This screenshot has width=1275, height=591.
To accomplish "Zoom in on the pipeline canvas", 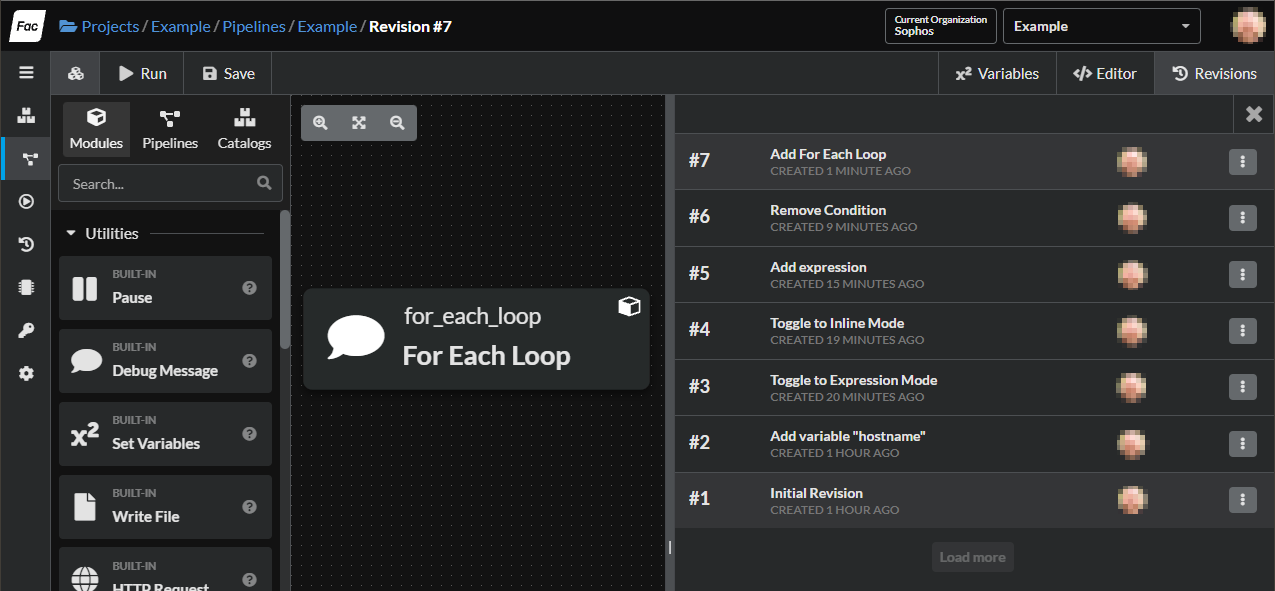I will [320, 123].
